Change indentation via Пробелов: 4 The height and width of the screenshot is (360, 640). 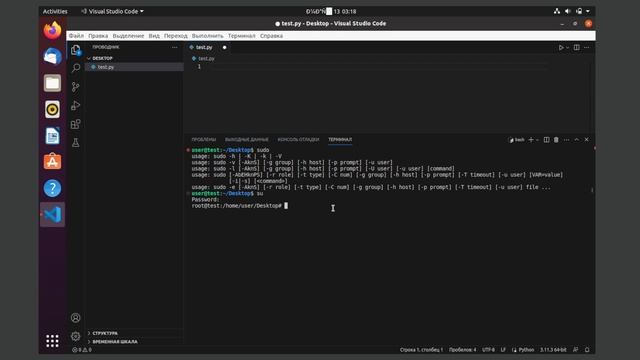click(462, 350)
